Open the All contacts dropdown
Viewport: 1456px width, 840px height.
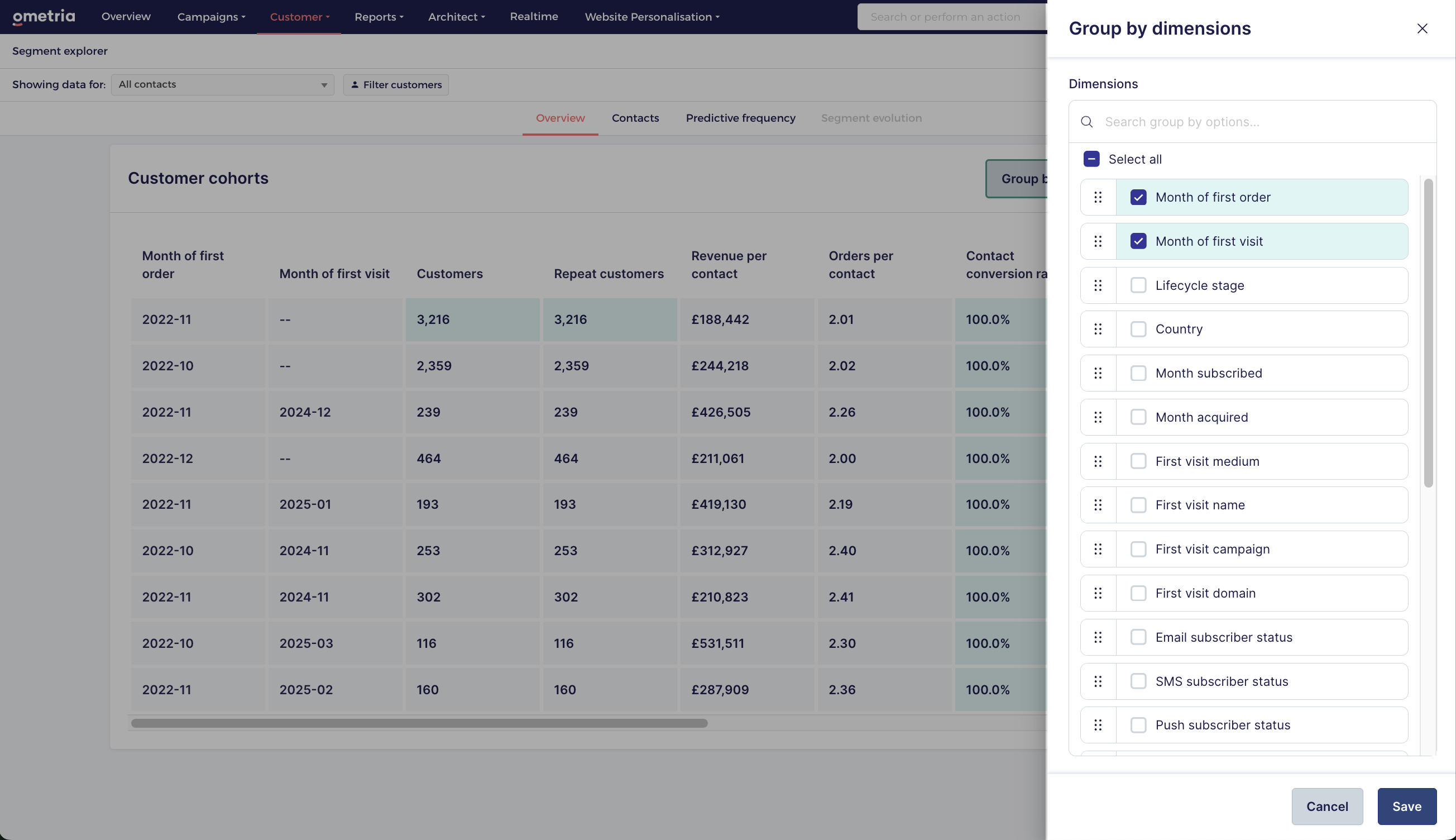223,85
